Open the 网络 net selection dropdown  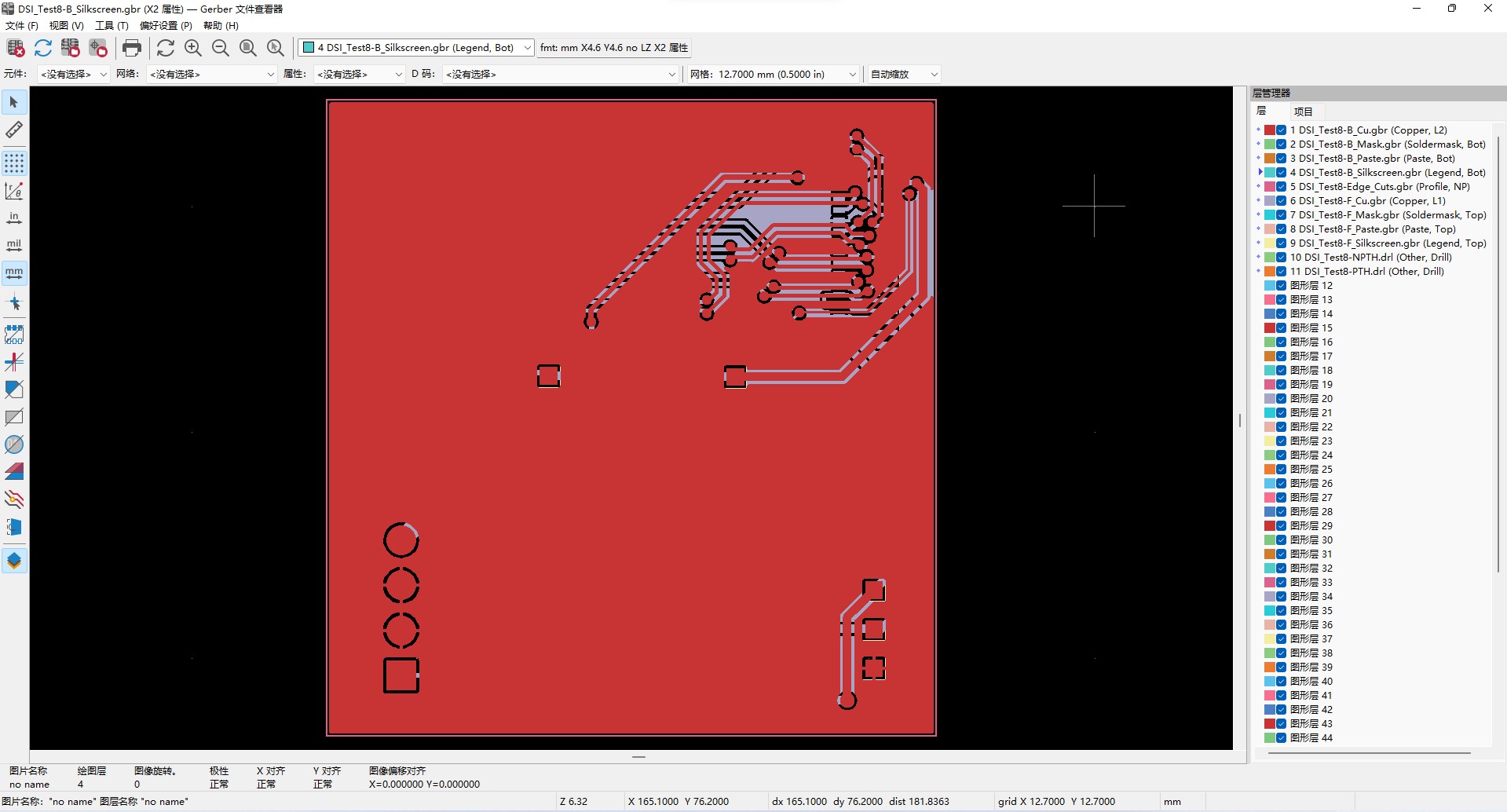coord(212,74)
